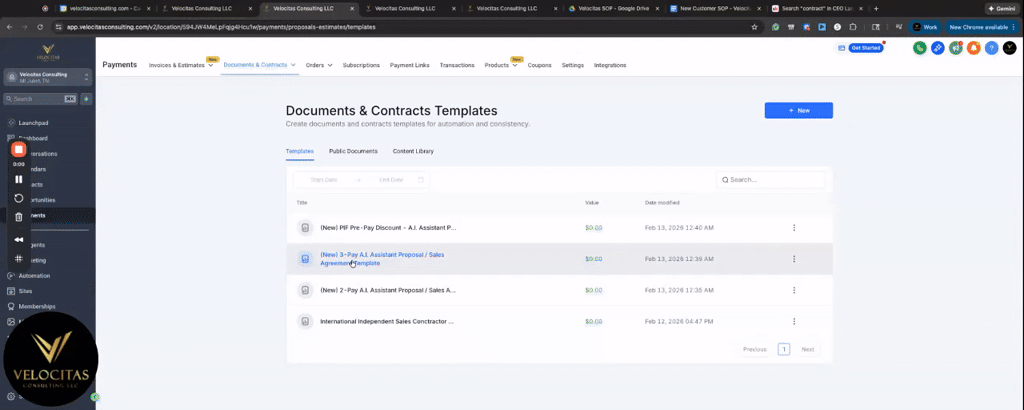
Task: Restart the recording with the circular arrow icon
Action: coord(19,198)
